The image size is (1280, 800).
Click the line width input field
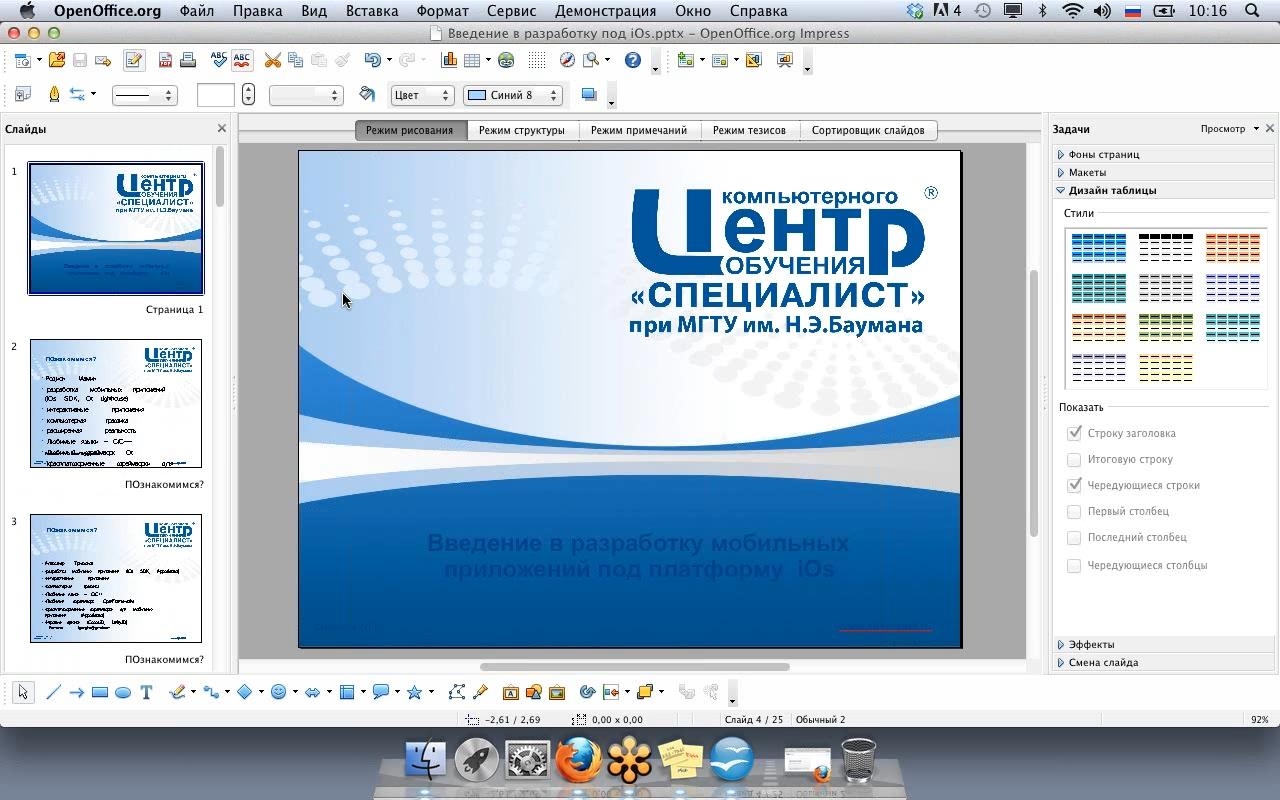click(216, 95)
